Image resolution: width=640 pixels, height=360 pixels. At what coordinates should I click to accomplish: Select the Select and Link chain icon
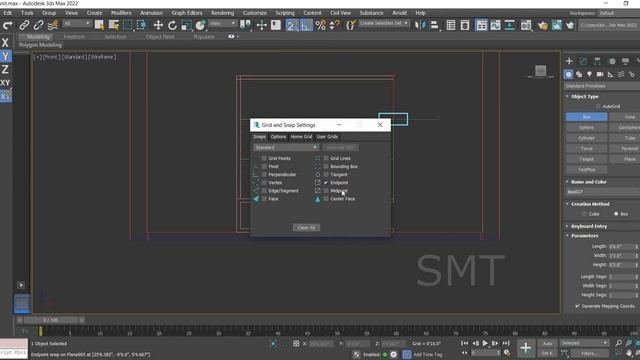[24, 25]
